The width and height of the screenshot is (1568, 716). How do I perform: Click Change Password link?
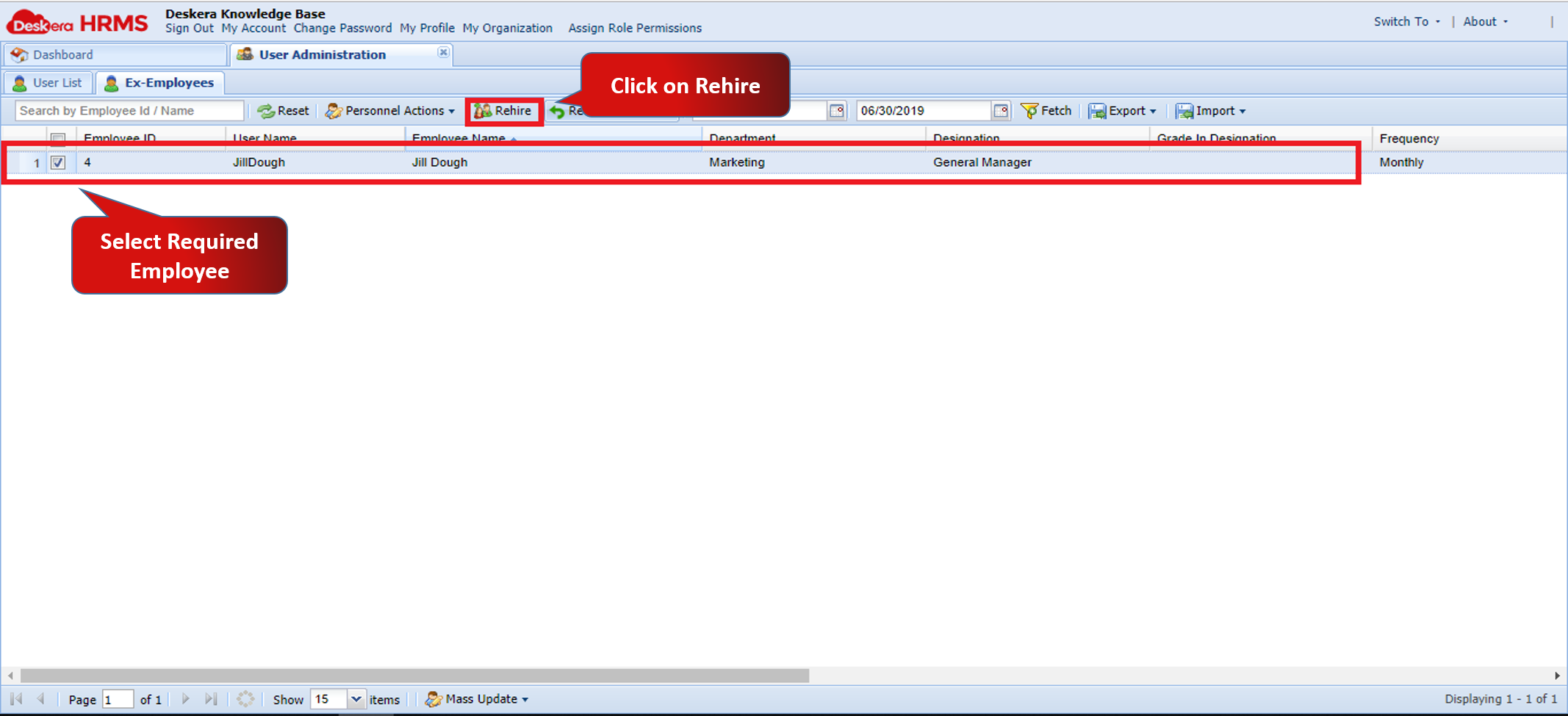point(342,28)
